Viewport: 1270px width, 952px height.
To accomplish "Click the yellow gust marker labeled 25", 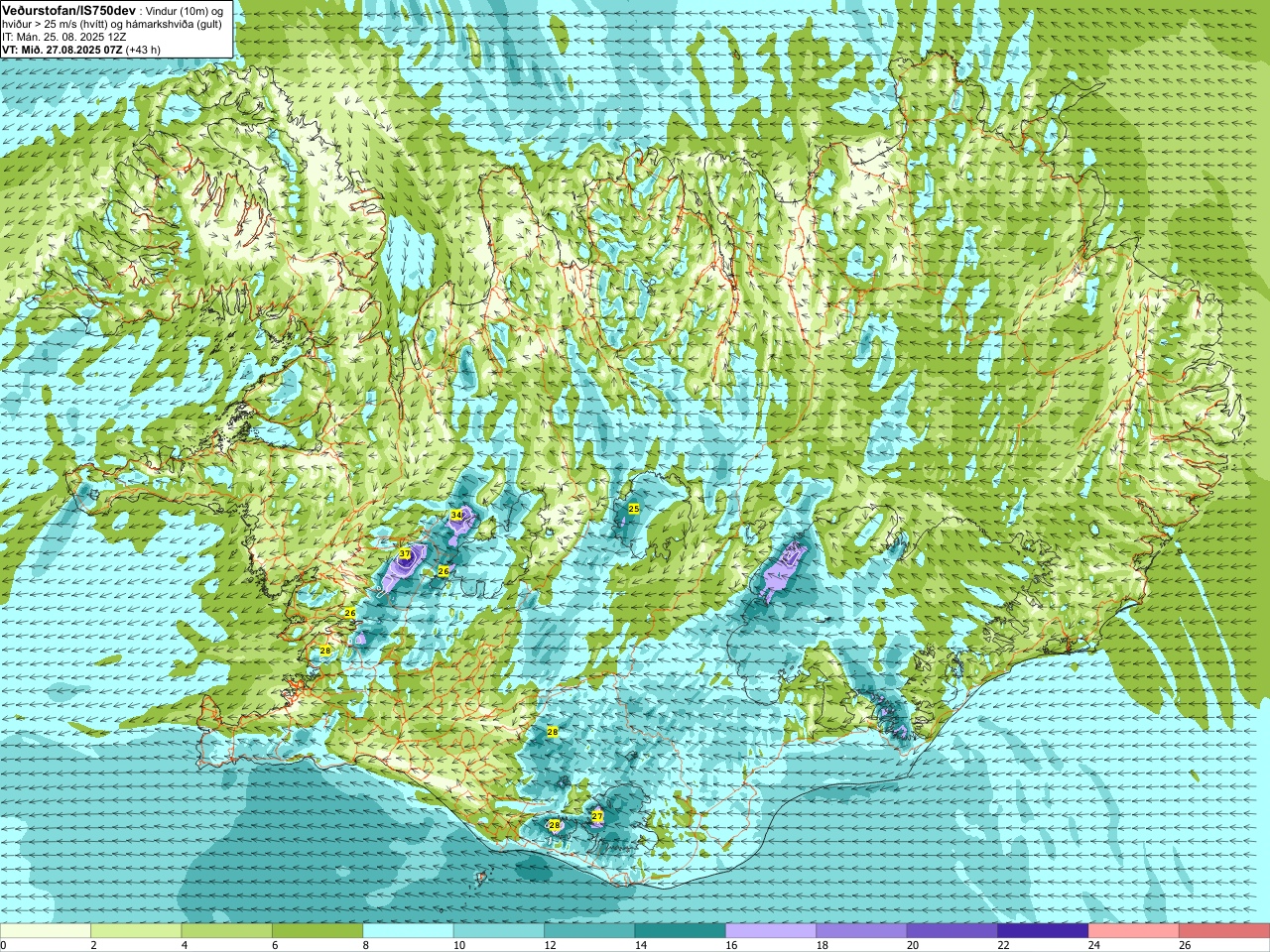I will click(634, 509).
